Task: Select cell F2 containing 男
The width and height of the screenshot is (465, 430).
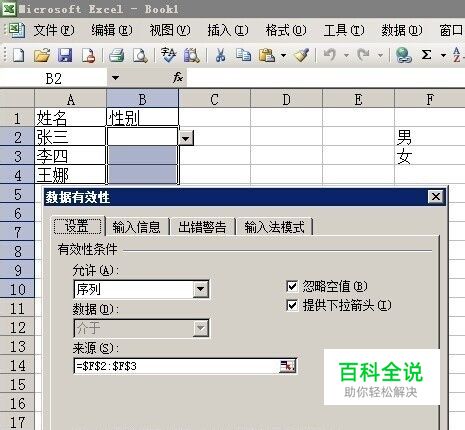Action: click(x=430, y=136)
